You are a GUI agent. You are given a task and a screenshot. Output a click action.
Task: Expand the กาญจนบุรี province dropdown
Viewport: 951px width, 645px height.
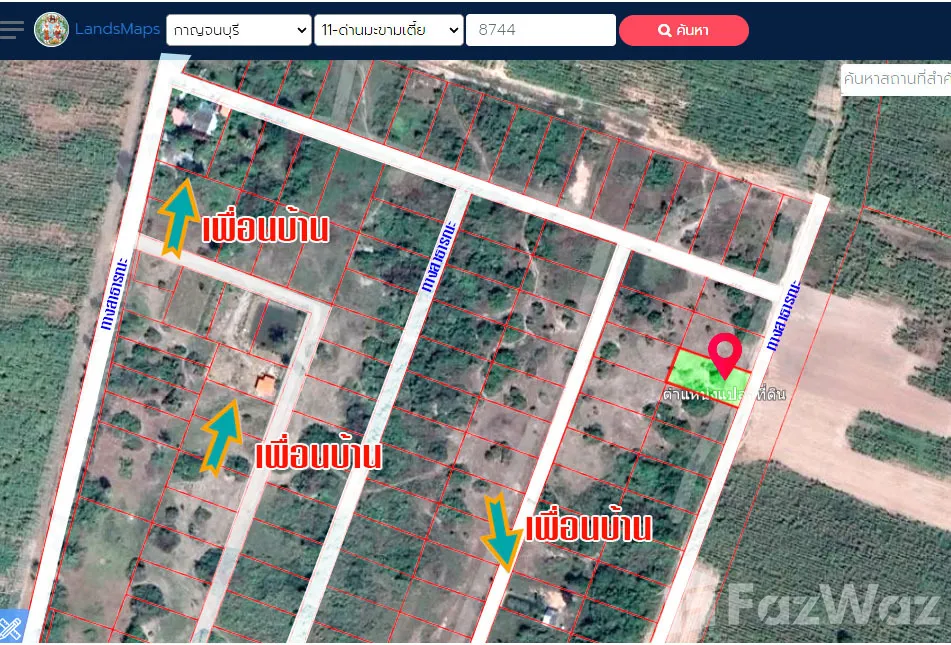239,30
